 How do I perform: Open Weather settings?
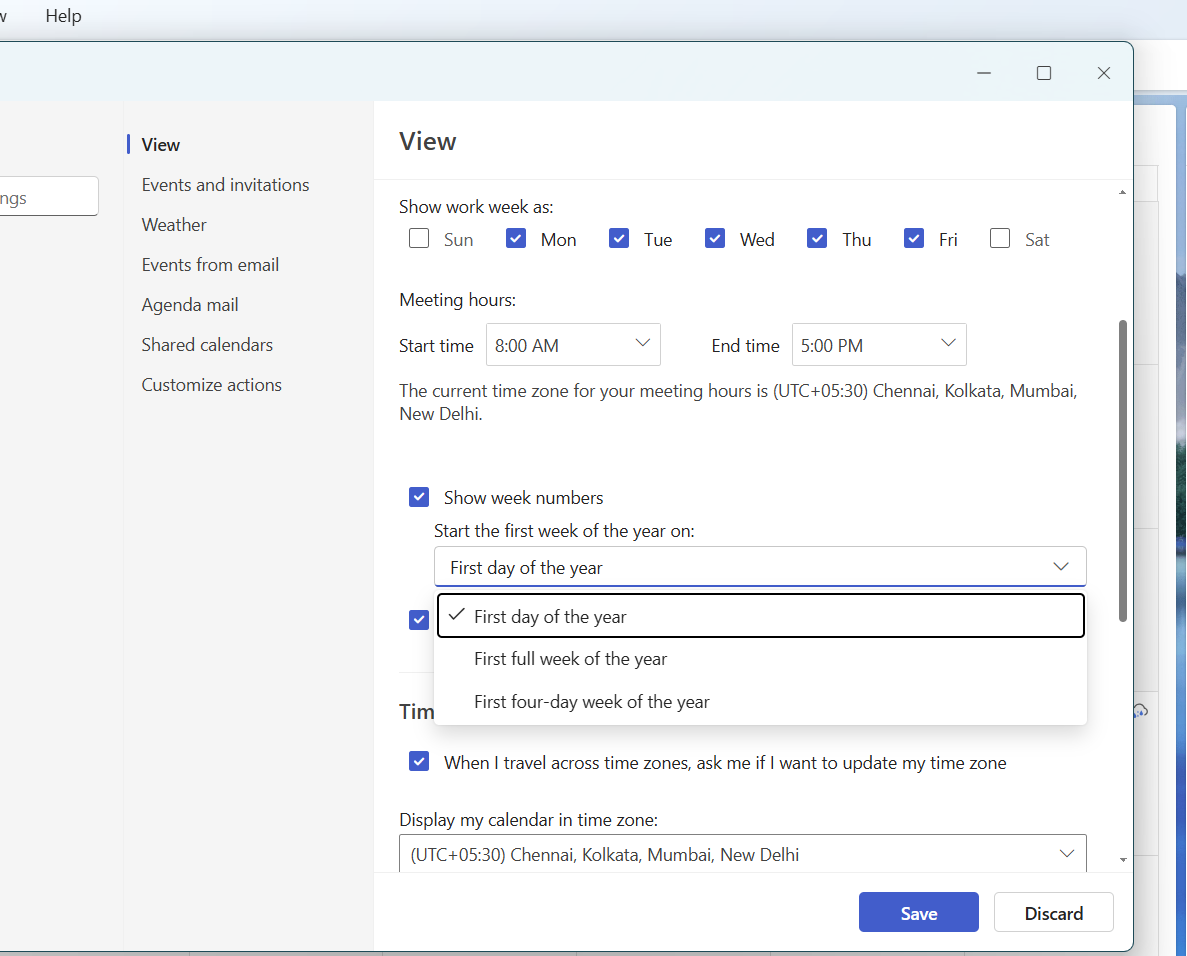174,225
